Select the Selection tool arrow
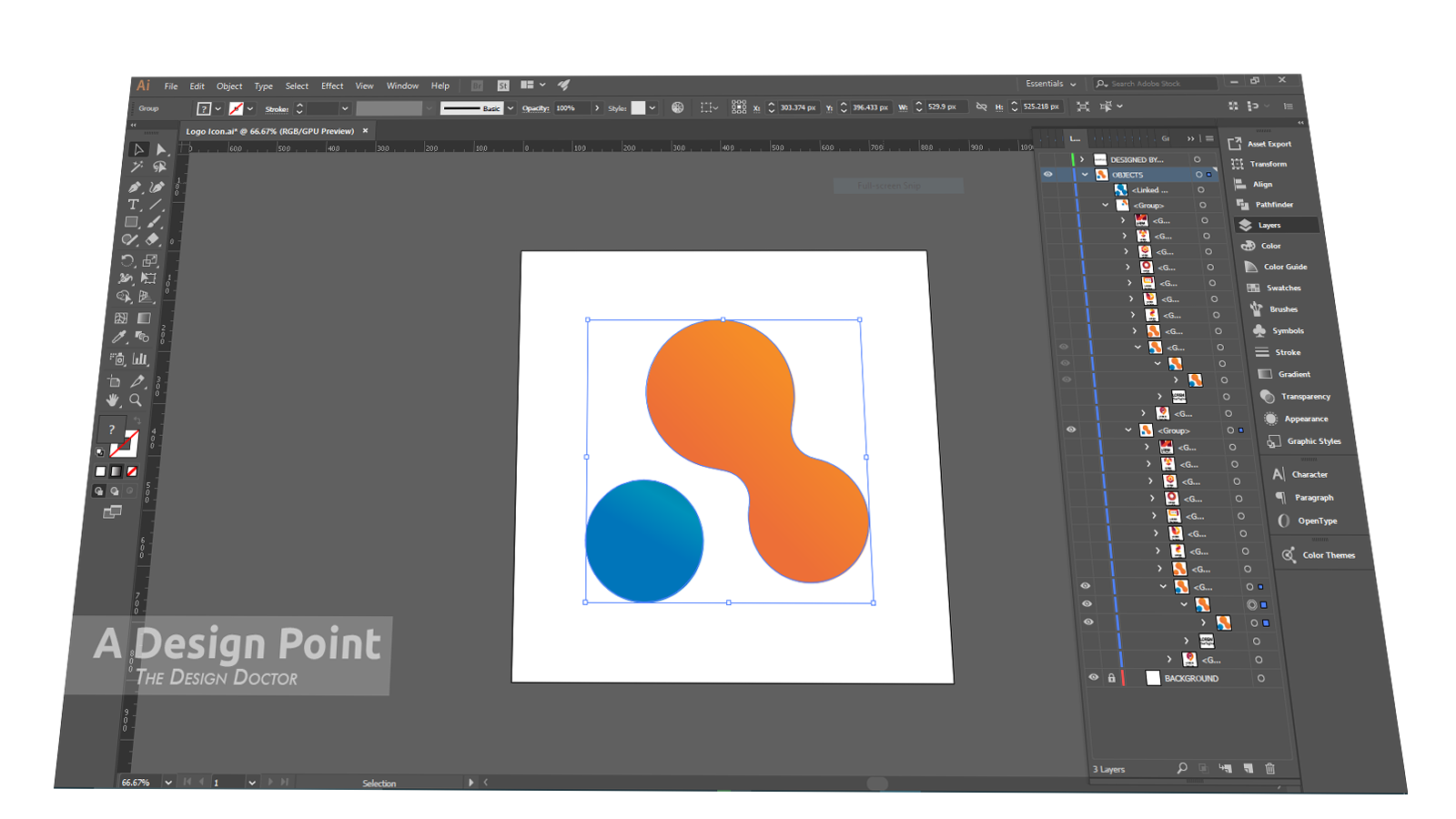Image resolution: width=1456 pixels, height=819 pixels. (138, 149)
